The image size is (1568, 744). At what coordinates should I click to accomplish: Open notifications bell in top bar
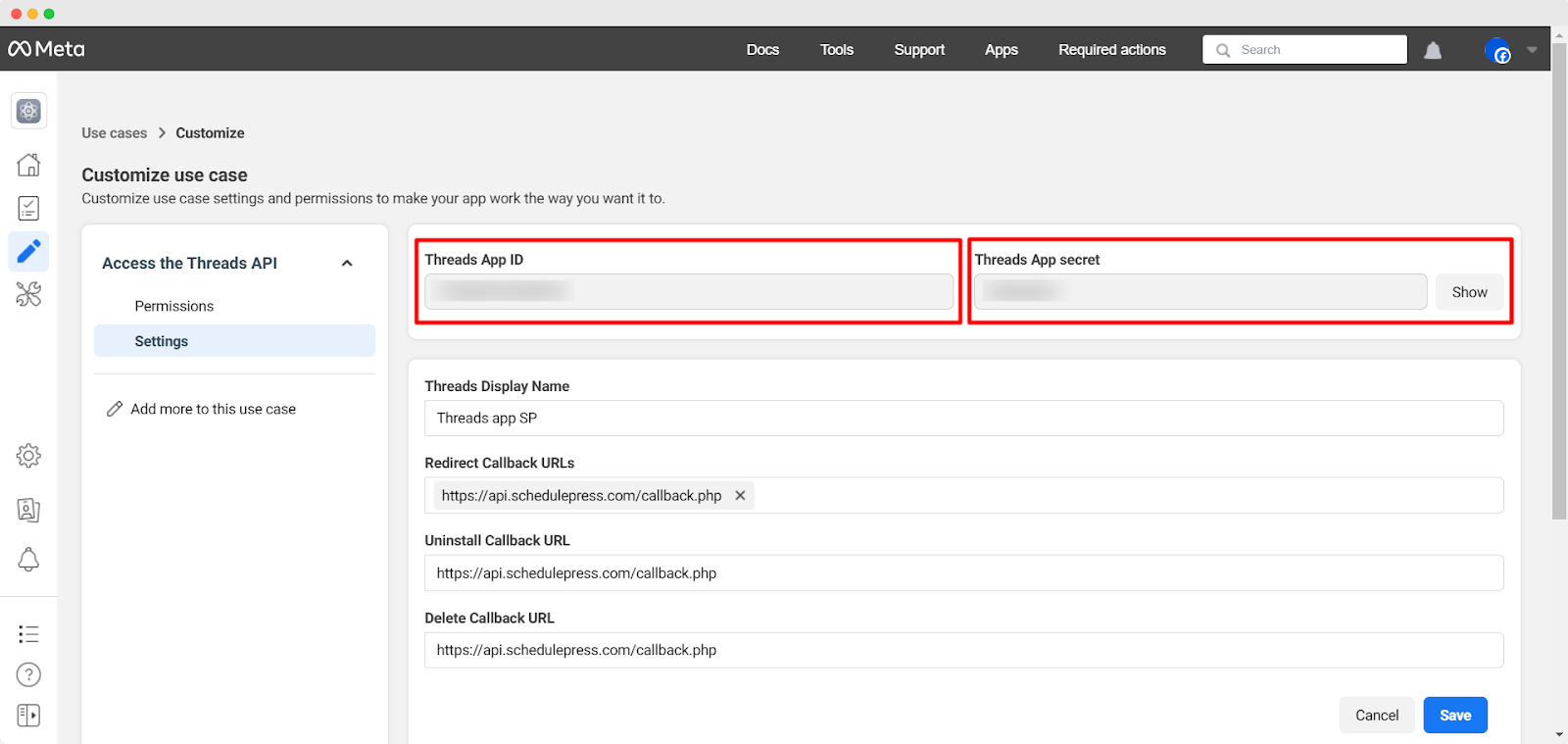click(x=1433, y=50)
